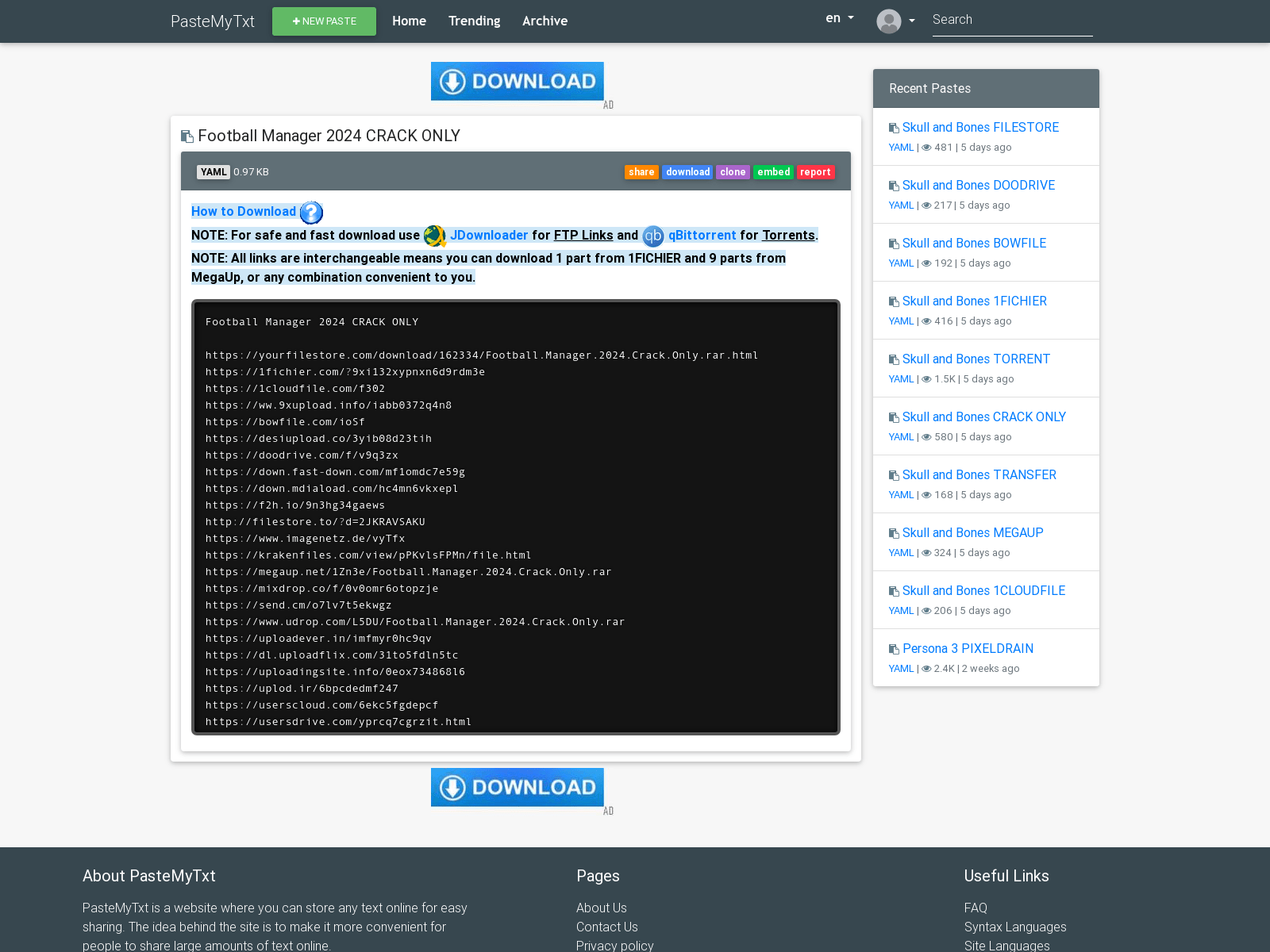The width and height of the screenshot is (1270, 952).
Task: Click the 1fichier.com URL line
Action: (345, 372)
